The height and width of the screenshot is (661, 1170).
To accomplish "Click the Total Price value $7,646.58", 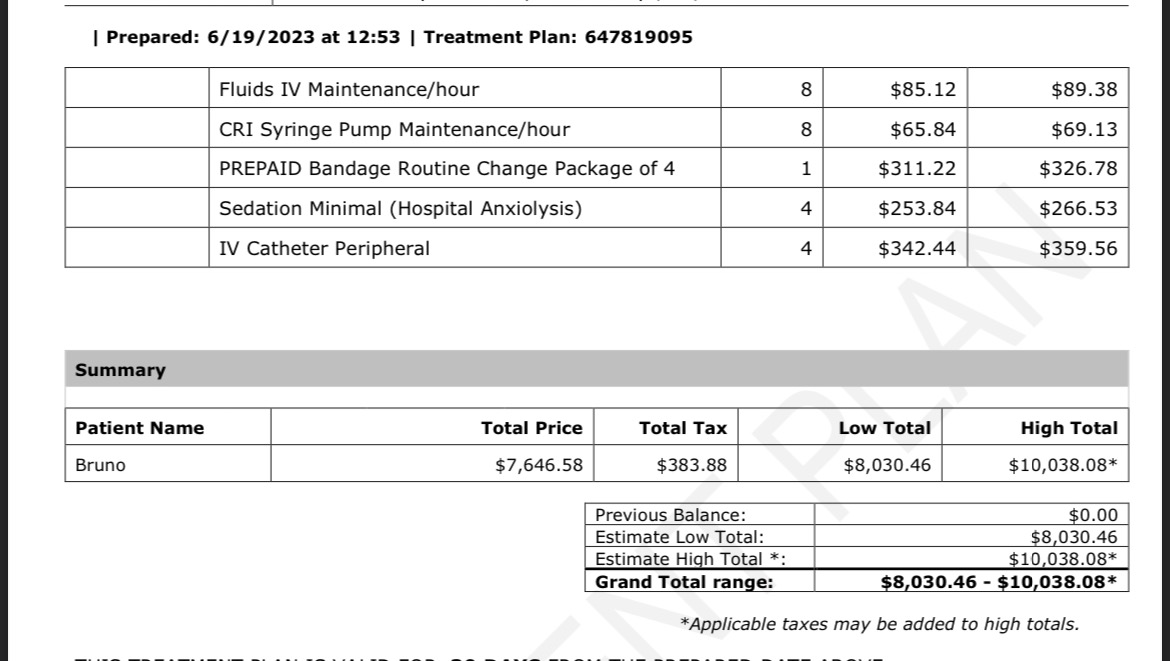I will tap(538, 465).
